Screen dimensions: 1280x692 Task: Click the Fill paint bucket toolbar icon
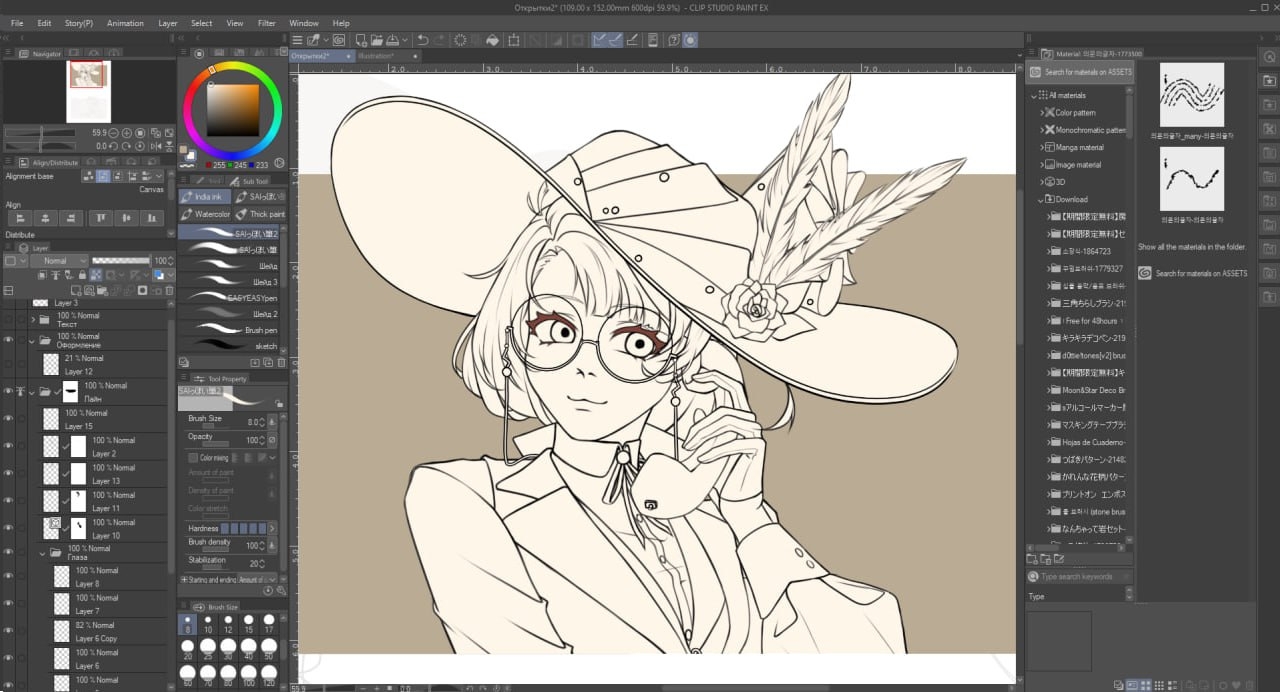(x=491, y=40)
